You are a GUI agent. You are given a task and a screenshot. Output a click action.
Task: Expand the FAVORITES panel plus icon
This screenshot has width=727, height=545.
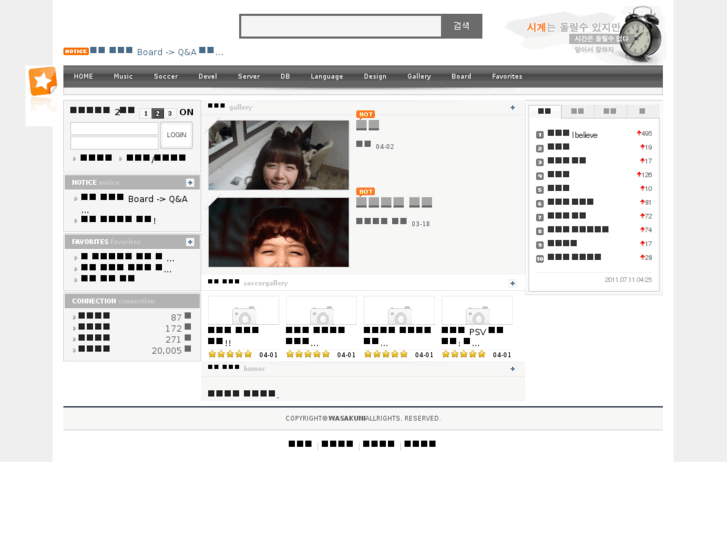(190, 242)
